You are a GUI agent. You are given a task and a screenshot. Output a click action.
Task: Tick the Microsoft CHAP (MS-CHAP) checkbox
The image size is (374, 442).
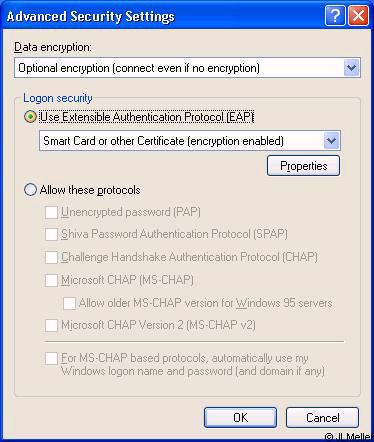[x=51, y=280]
